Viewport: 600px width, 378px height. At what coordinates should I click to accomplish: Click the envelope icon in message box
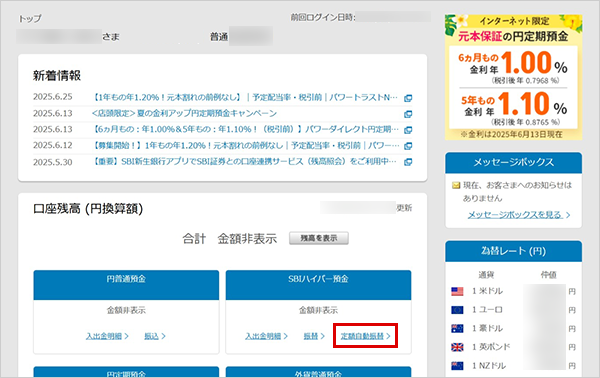tap(456, 186)
